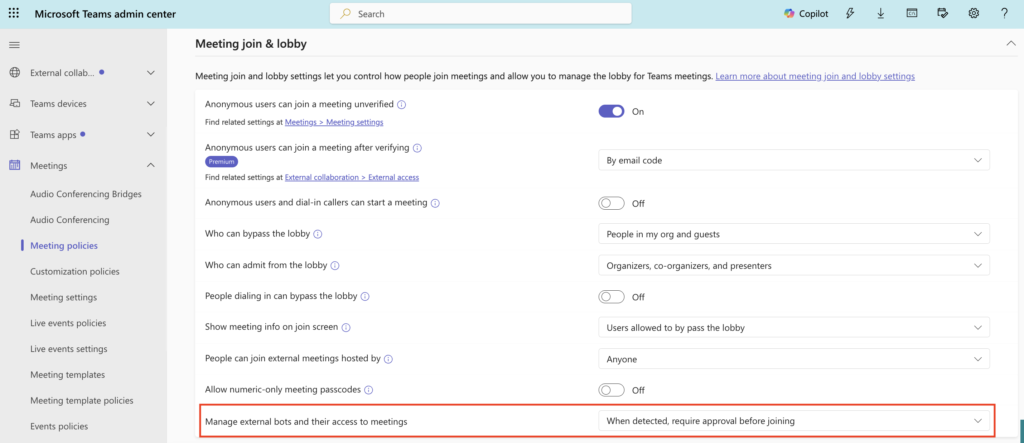Open the external bots access dropdown
The width and height of the screenshot is (1024, 443).
pos(794,421)
